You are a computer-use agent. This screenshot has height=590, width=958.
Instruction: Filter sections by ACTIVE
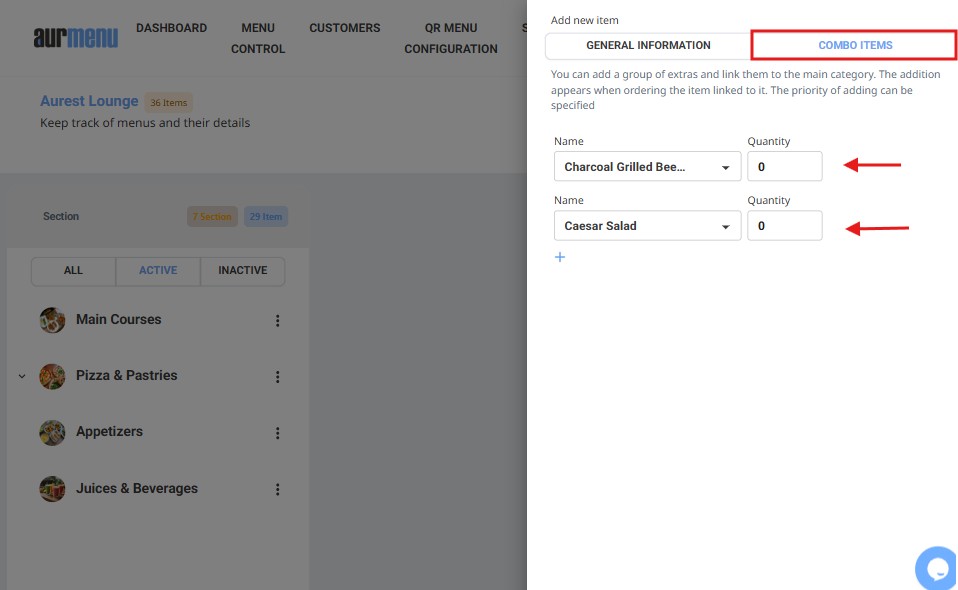[x=158, y=271]
